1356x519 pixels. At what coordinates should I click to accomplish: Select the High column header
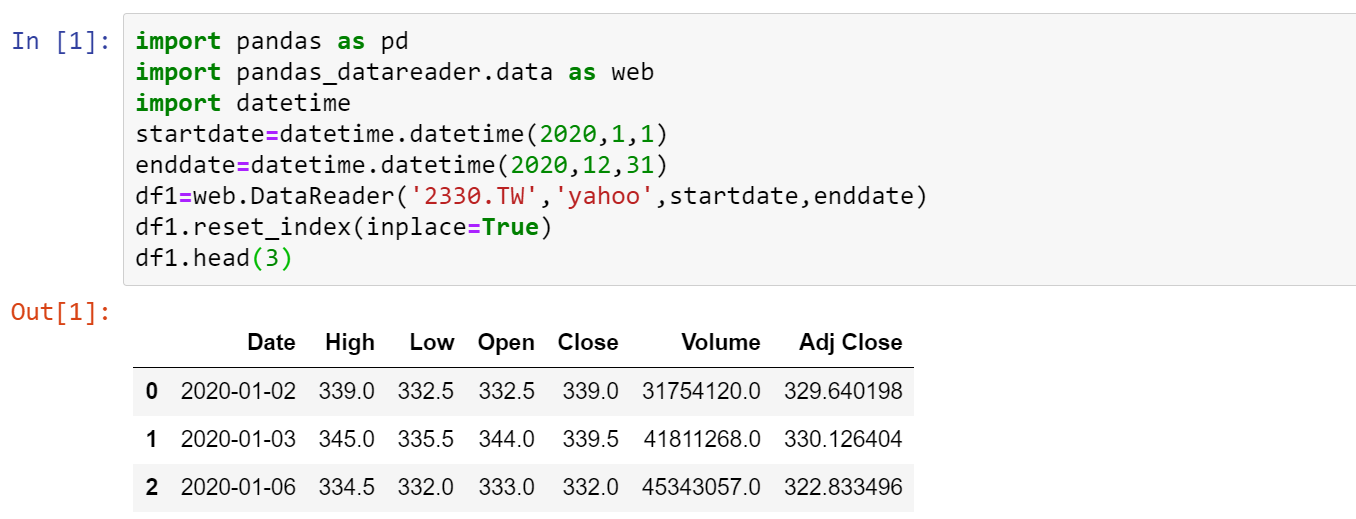(x=350, y=342)
